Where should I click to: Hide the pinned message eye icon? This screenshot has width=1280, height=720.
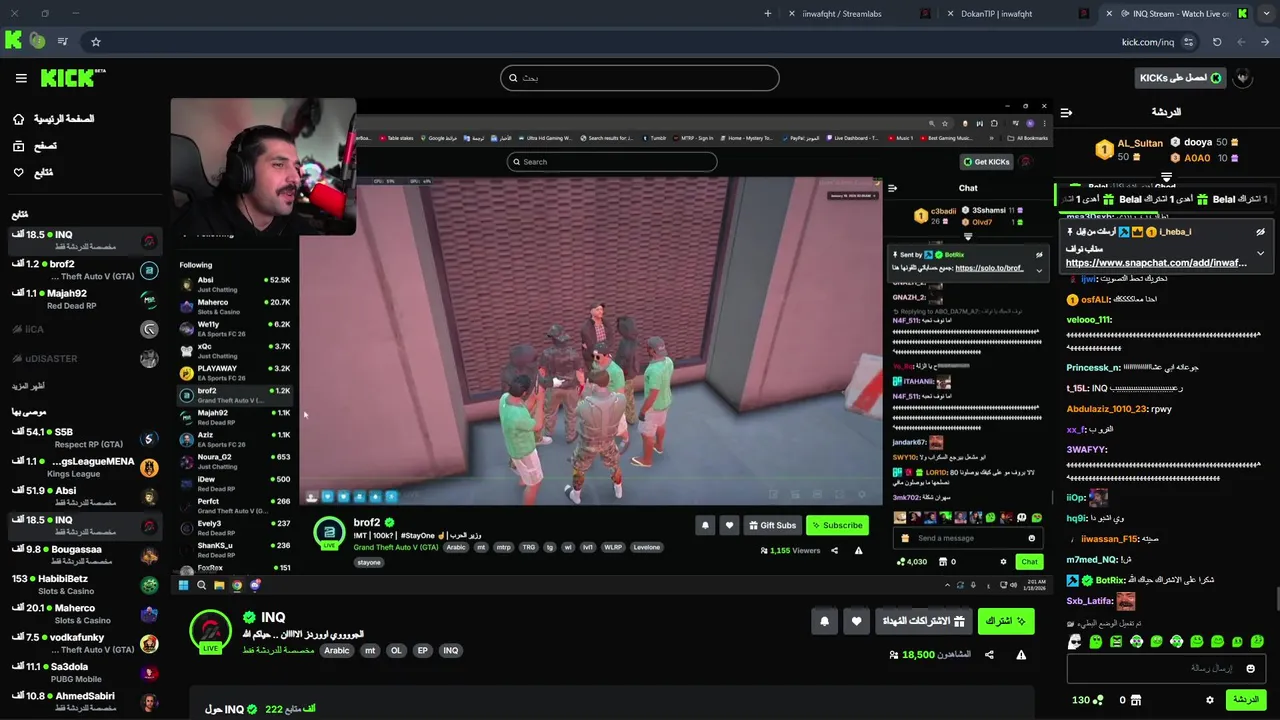point(1260,232)
